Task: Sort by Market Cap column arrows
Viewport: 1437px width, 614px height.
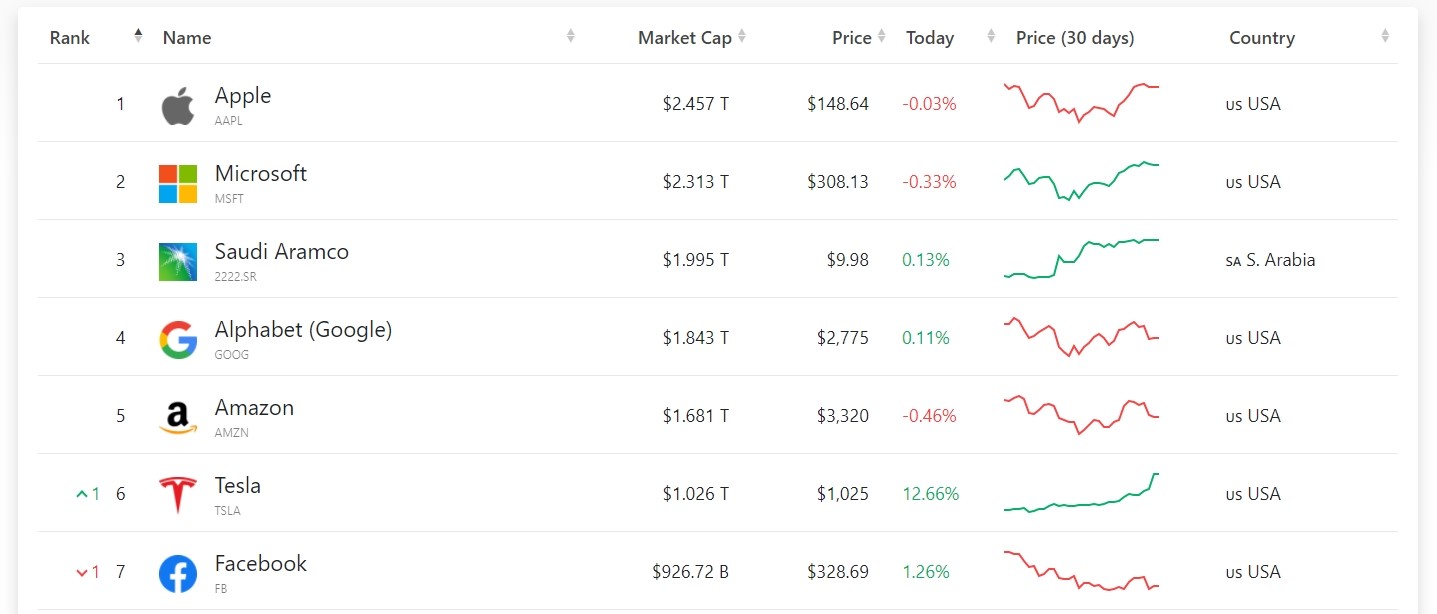Action: 742,37
